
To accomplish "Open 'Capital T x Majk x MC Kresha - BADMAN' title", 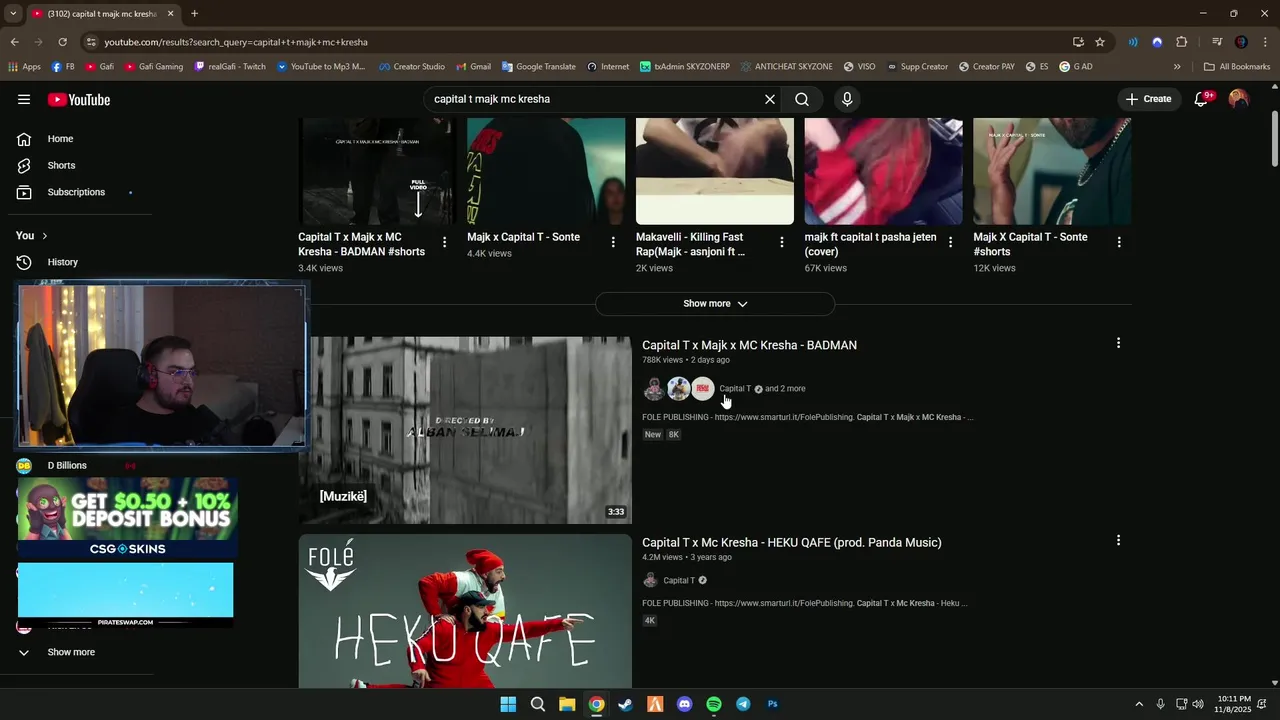I will point(749,345).
